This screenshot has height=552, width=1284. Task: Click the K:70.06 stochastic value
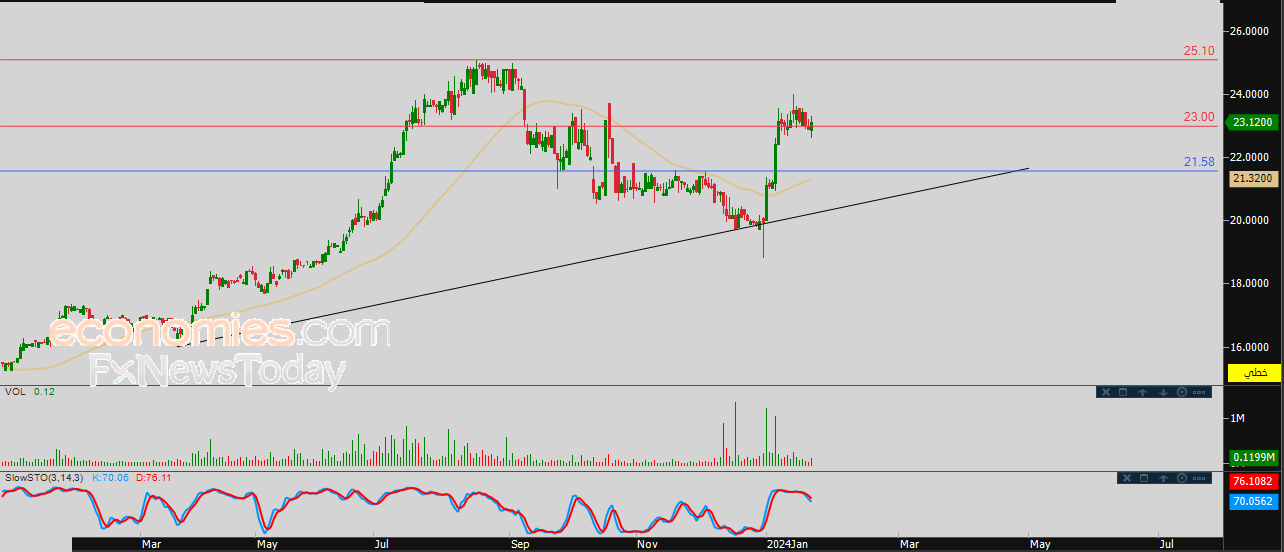(x=111, y=478)
